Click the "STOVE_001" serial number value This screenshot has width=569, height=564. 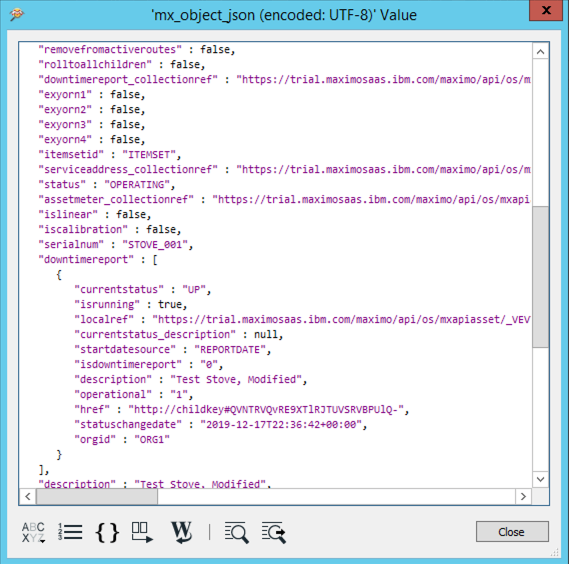click(155, 245)
